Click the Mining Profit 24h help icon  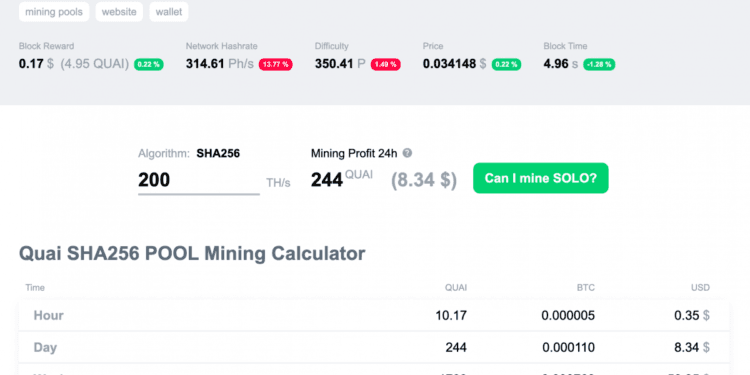pyautogui.click(x=407, y=154)
